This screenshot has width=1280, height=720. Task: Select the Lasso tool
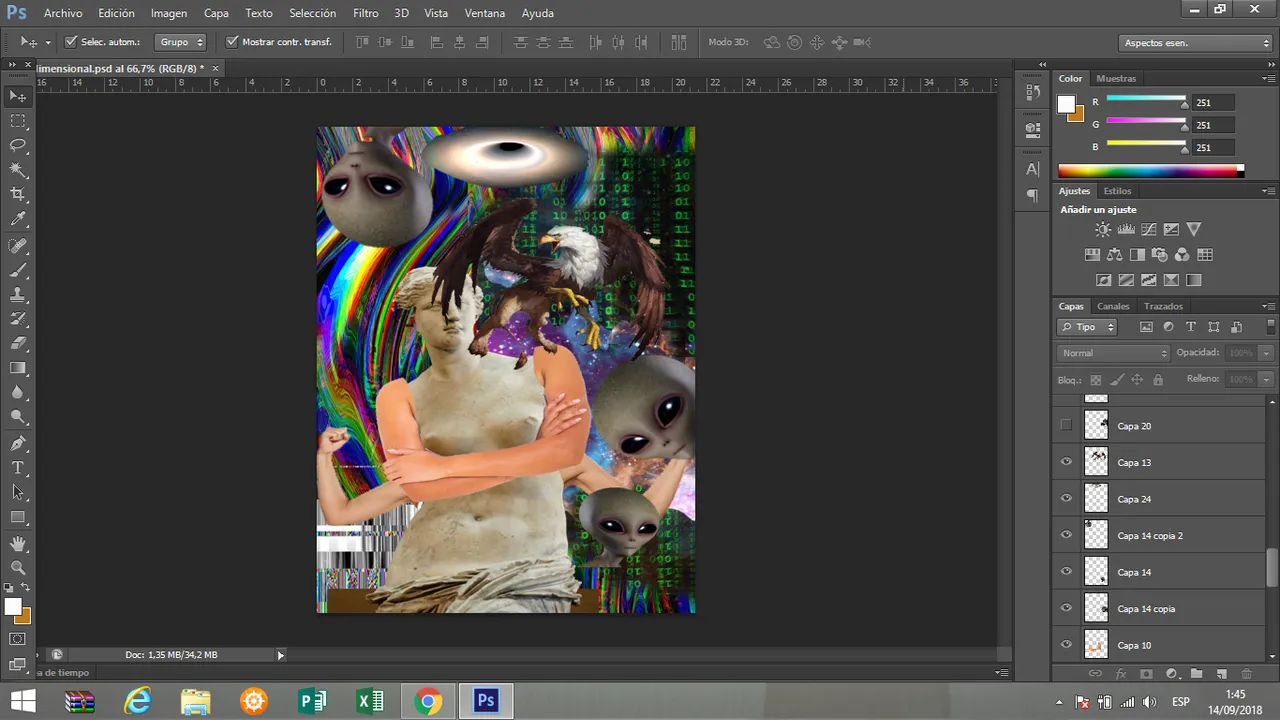[18, 145]
